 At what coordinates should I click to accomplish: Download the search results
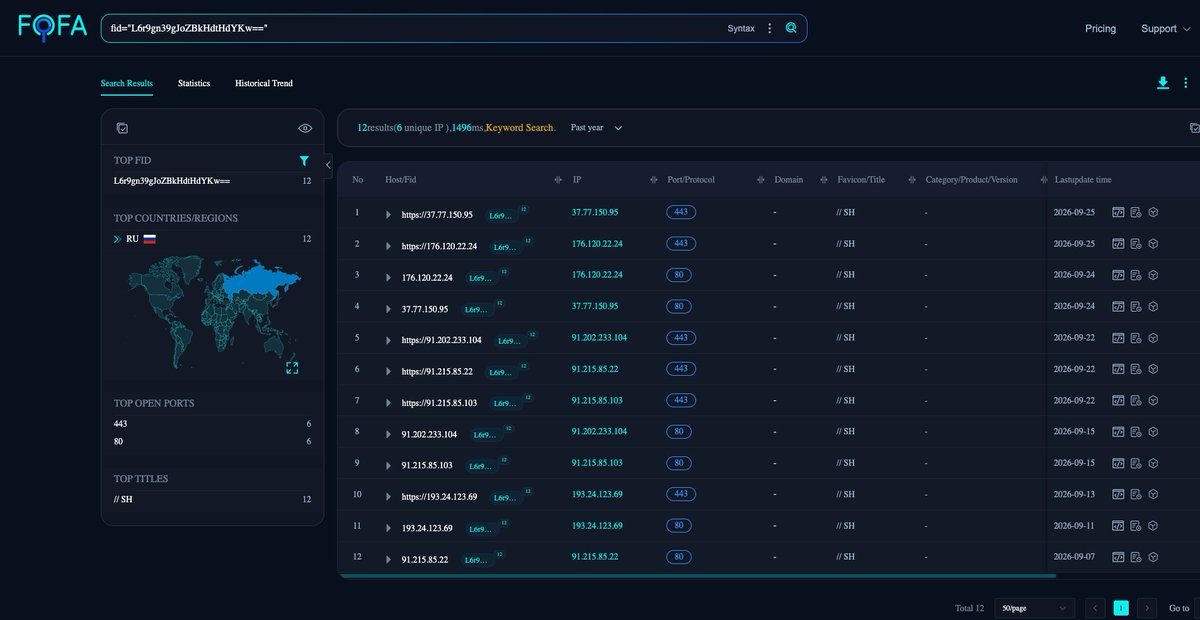(x=1163, y=83)
